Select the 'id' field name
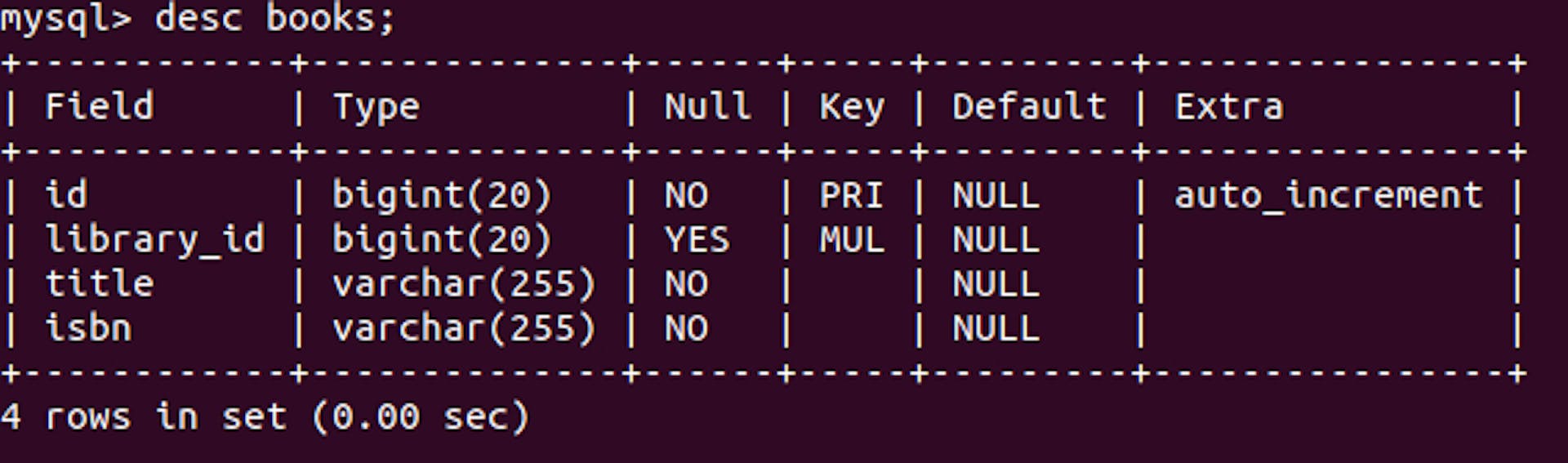1568x463 pixels. click(66, 194)
